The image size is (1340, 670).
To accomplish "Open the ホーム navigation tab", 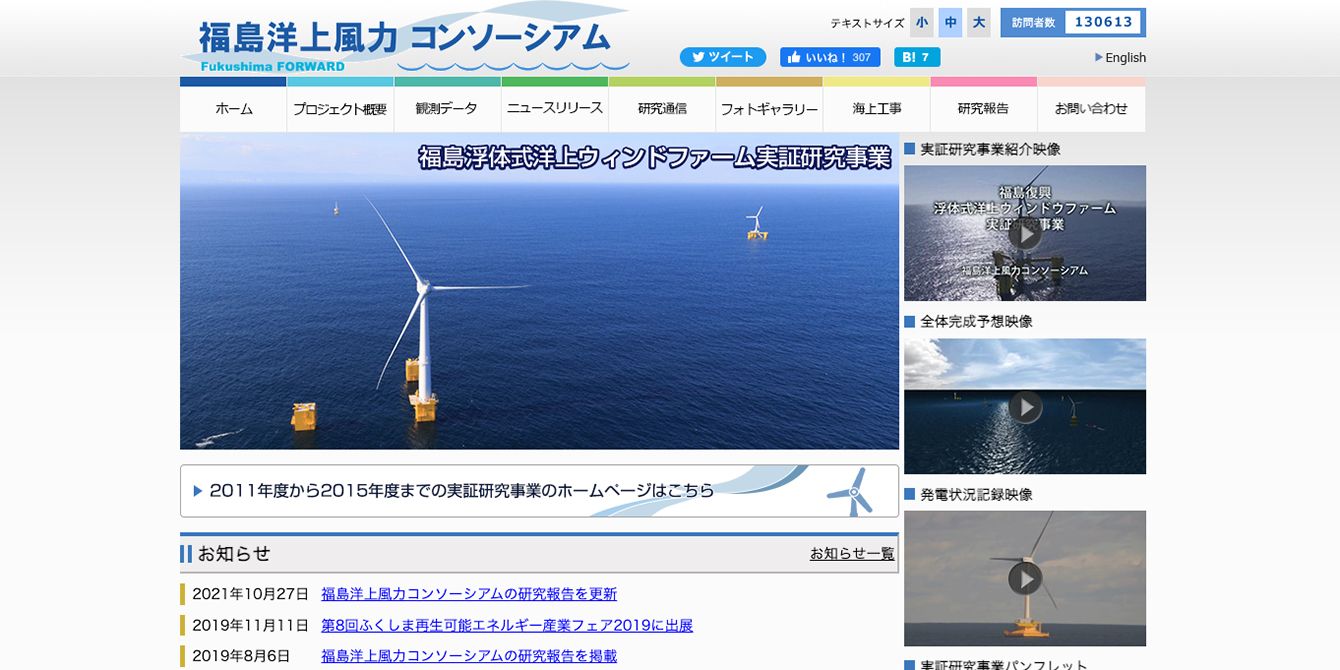I will (x=233, y=109).
